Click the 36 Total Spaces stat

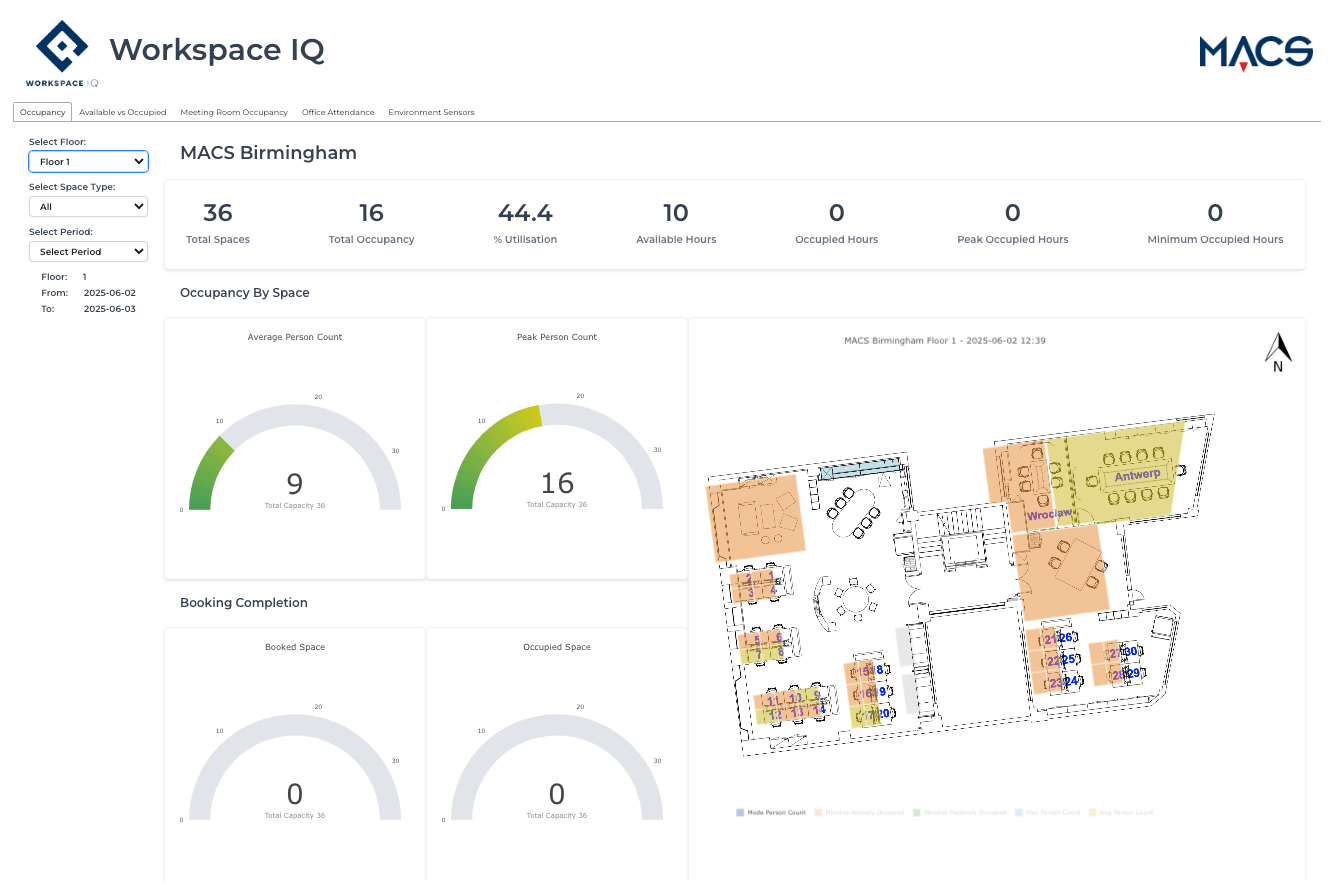coord(218,224)
